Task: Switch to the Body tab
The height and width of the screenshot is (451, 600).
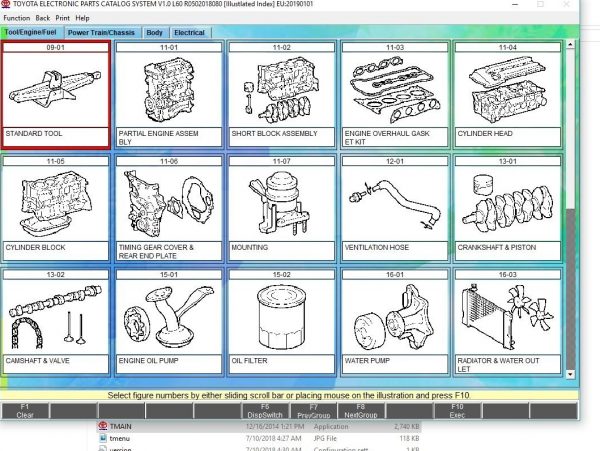Action: 155,33
